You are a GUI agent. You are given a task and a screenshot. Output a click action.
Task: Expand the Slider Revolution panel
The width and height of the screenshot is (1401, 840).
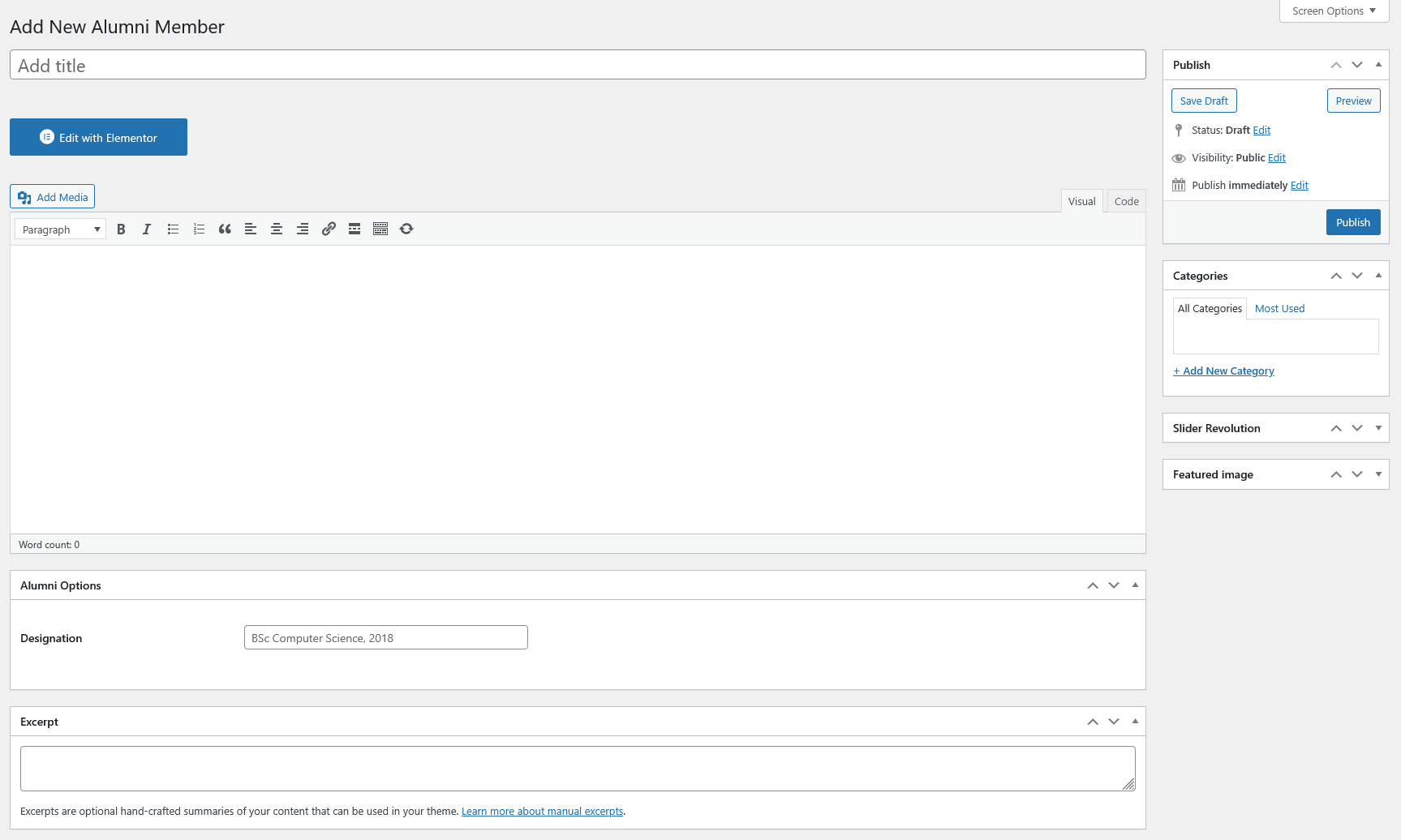click(1378, 428)
